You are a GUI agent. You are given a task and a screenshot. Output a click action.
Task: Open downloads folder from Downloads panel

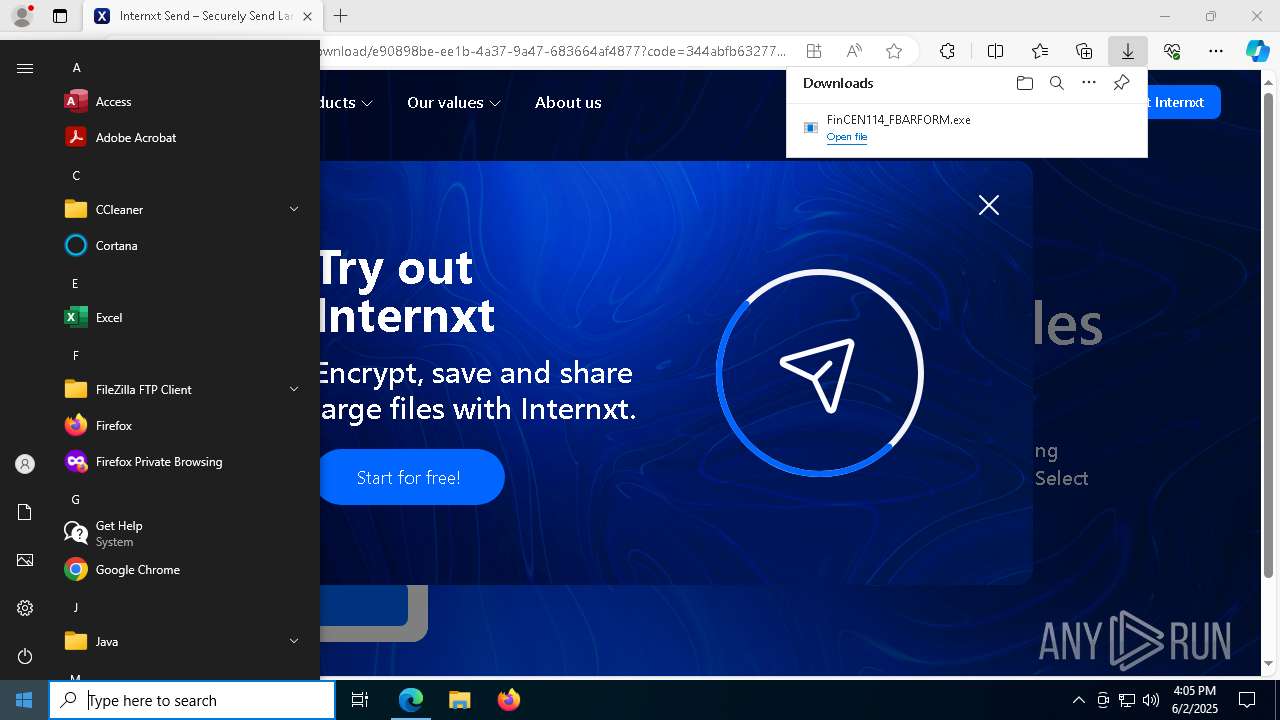(1024, 83)
